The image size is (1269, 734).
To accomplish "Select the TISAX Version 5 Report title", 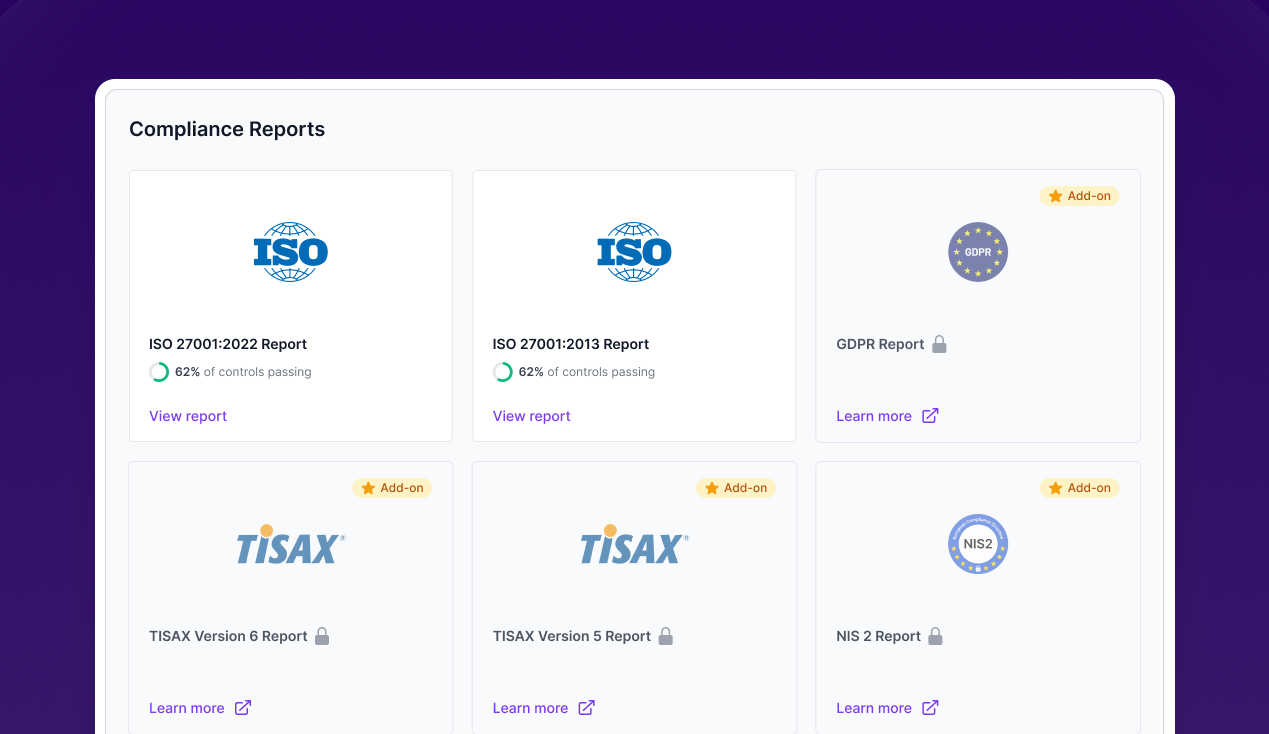I will 572,636.
